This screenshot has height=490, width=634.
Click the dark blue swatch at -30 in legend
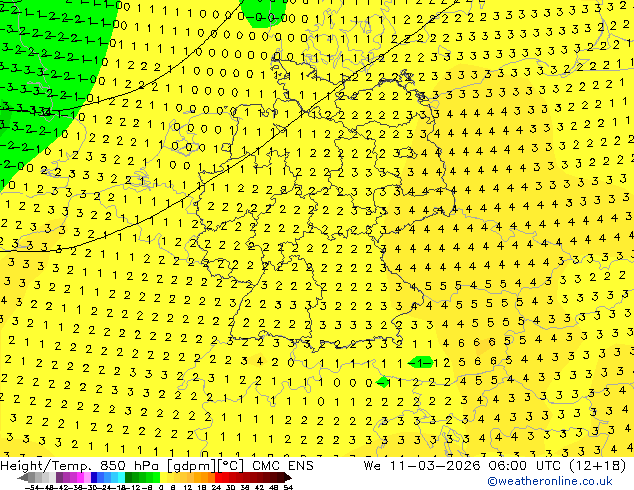(94, 477)
